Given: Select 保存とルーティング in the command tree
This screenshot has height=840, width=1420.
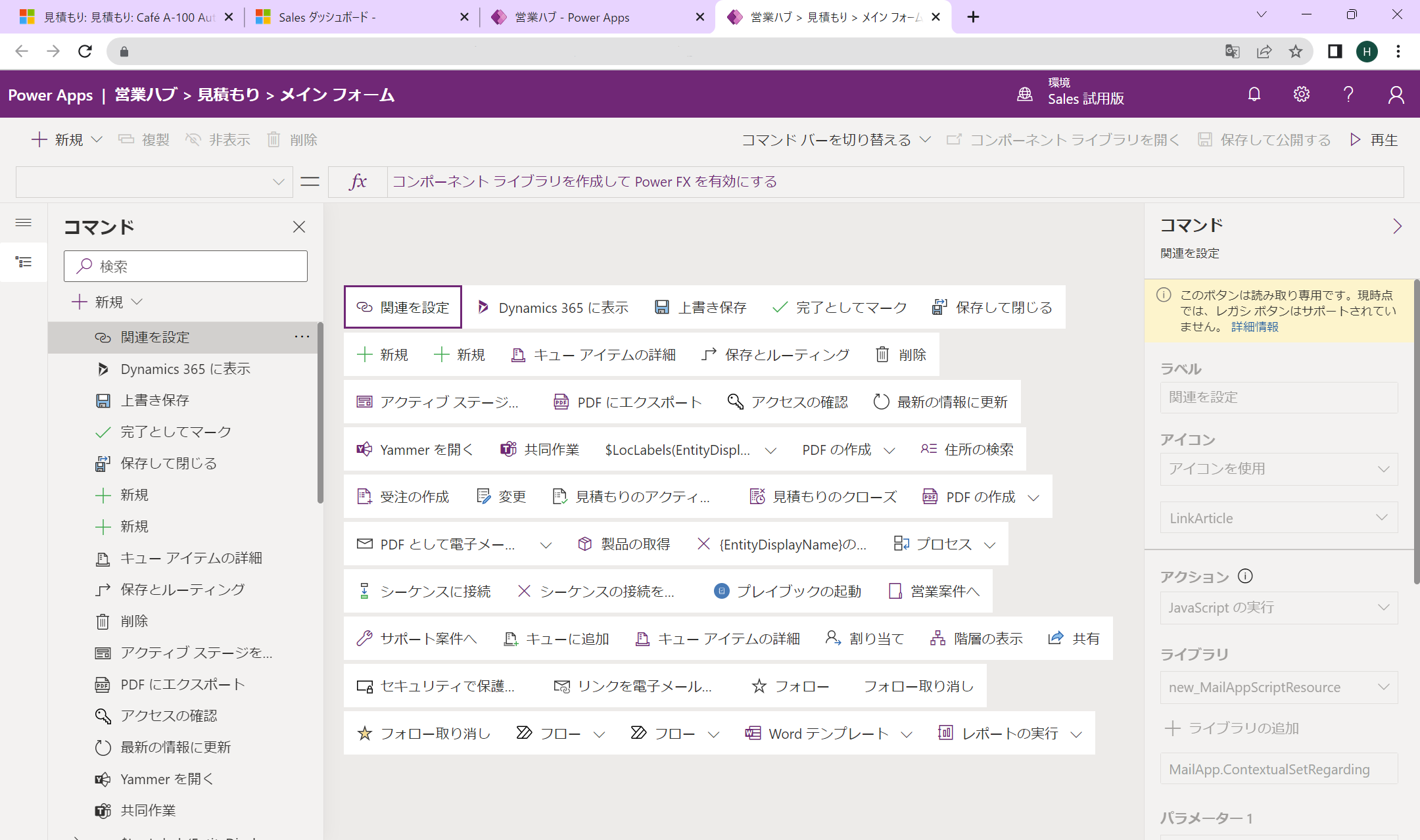Looking at the screenshot, I should coord(183,590).
